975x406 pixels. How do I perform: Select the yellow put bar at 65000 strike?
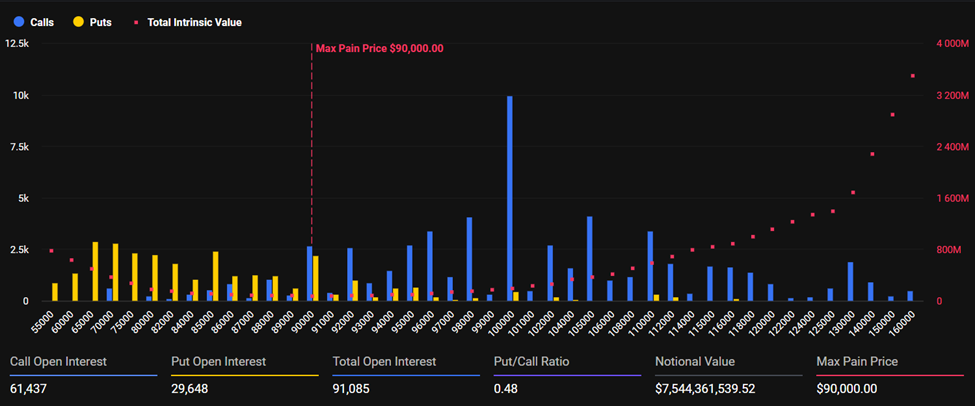(96, 271)
